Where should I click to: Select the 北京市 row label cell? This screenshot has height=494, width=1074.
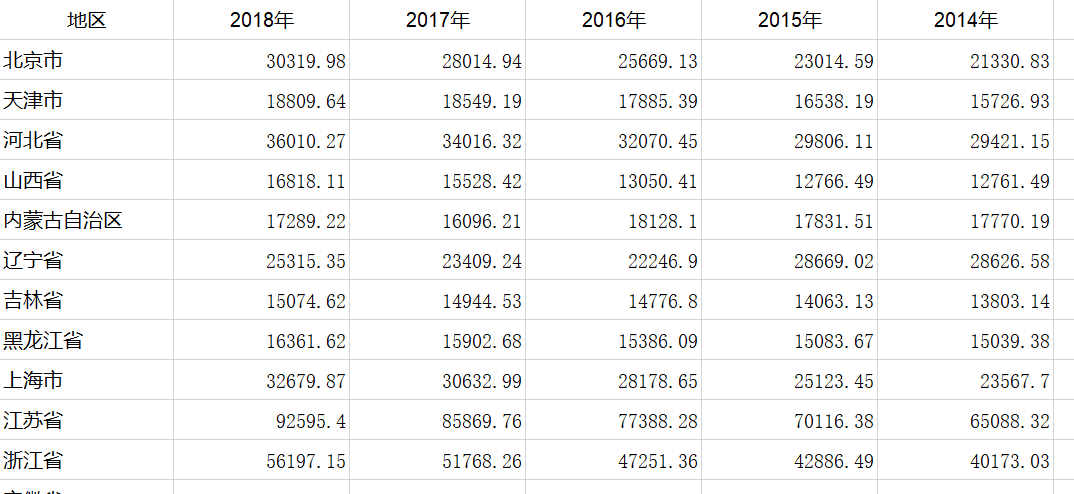[x=34, y=61]
